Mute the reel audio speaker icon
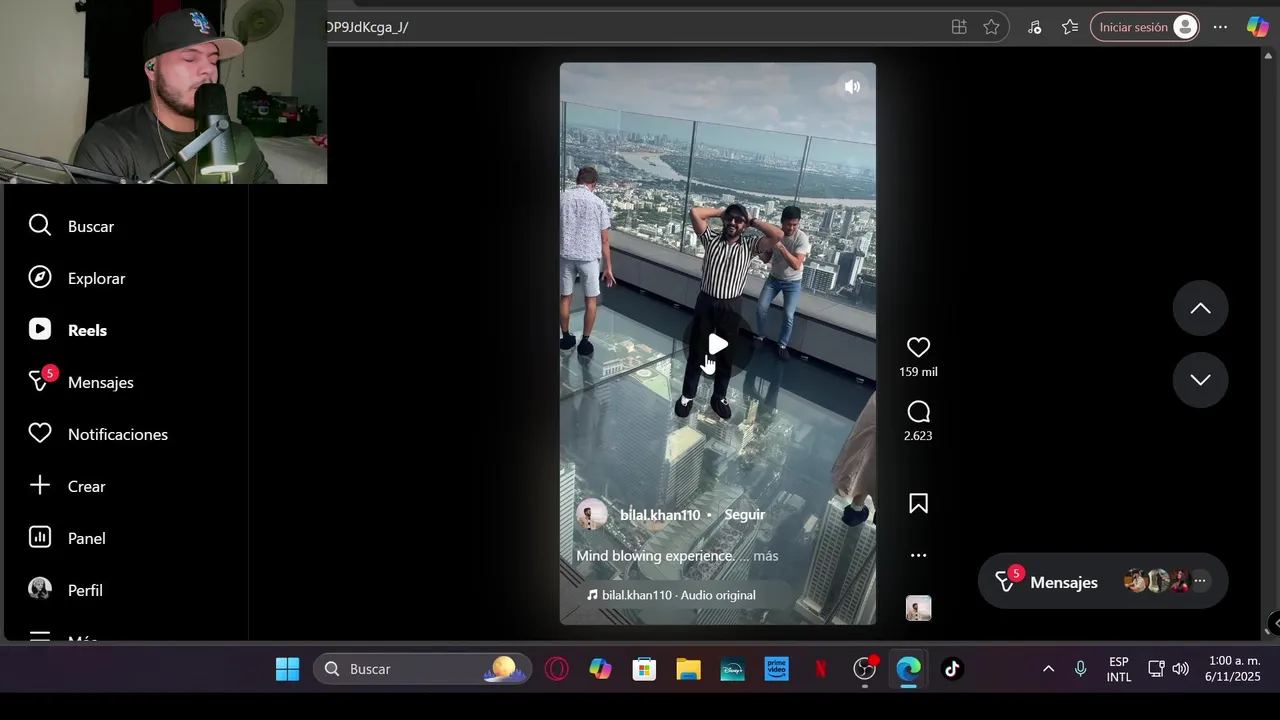This screenshot has width=1280, height=720. [x=852, y=87]
